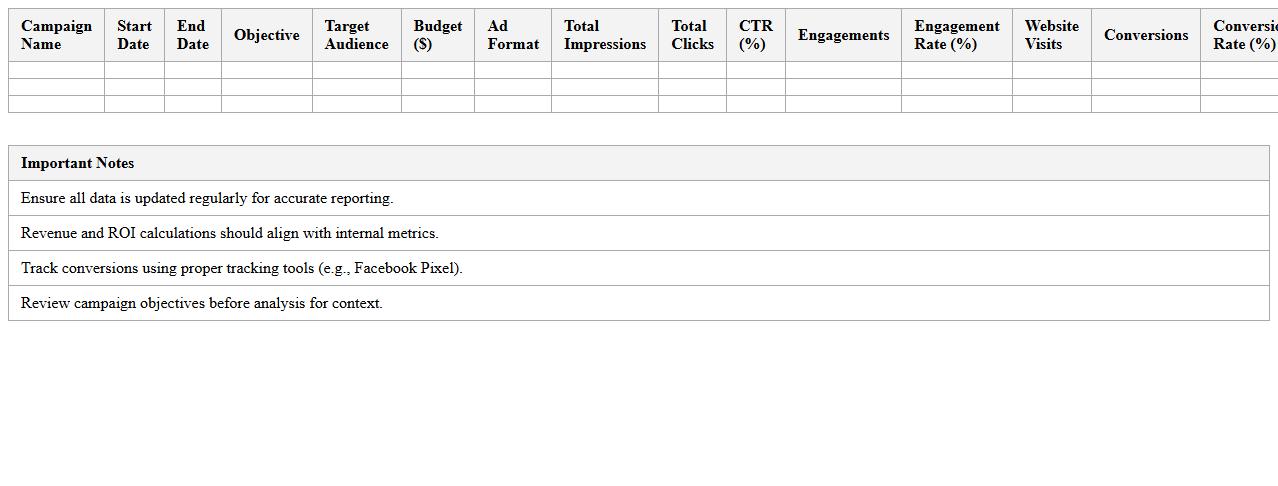The image size is (1278, 486).
Task: Select the Facebook Pixel tracking note
Action: (241, 268)
